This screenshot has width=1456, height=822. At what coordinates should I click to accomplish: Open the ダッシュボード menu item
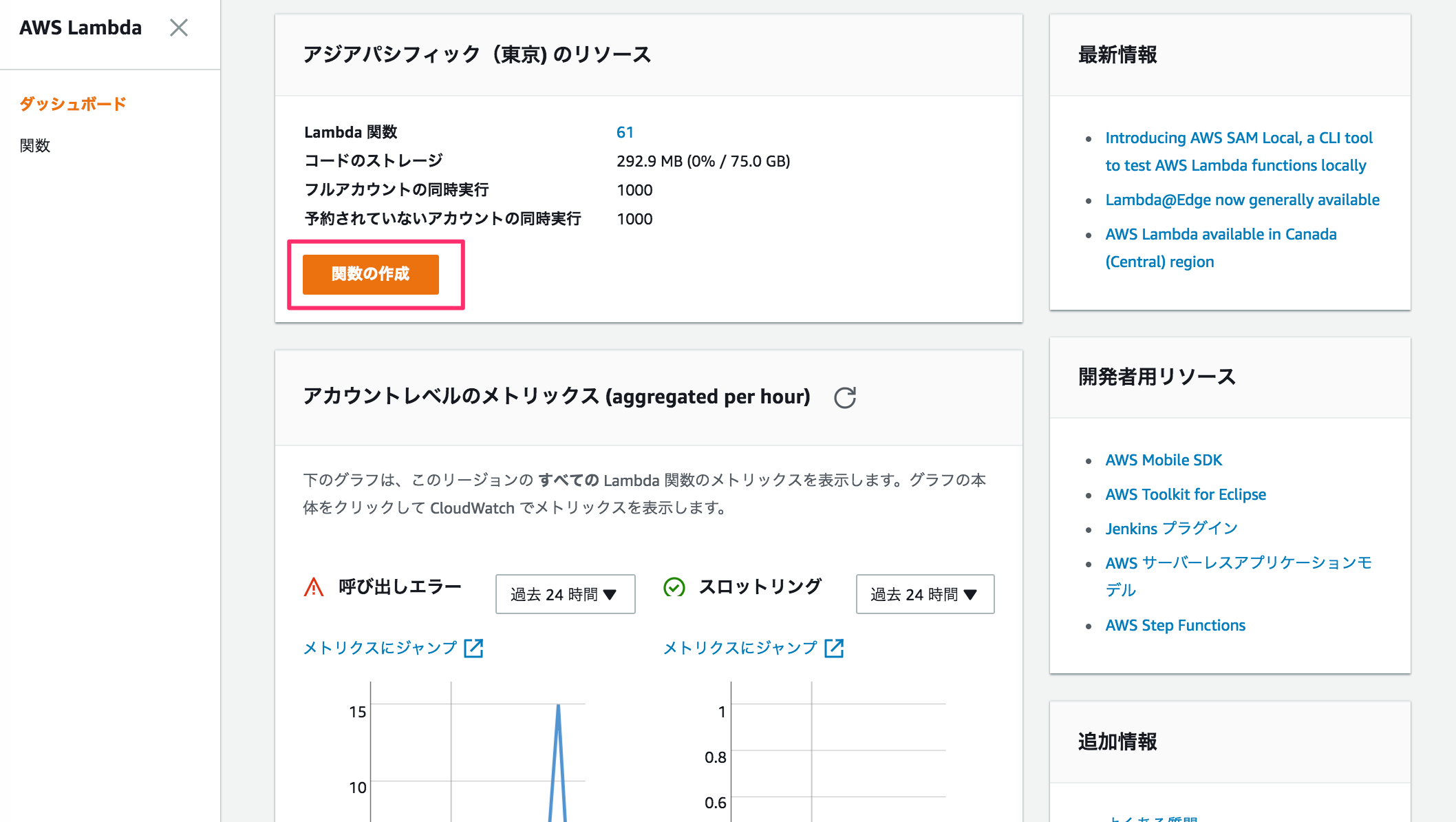point(73,104)
